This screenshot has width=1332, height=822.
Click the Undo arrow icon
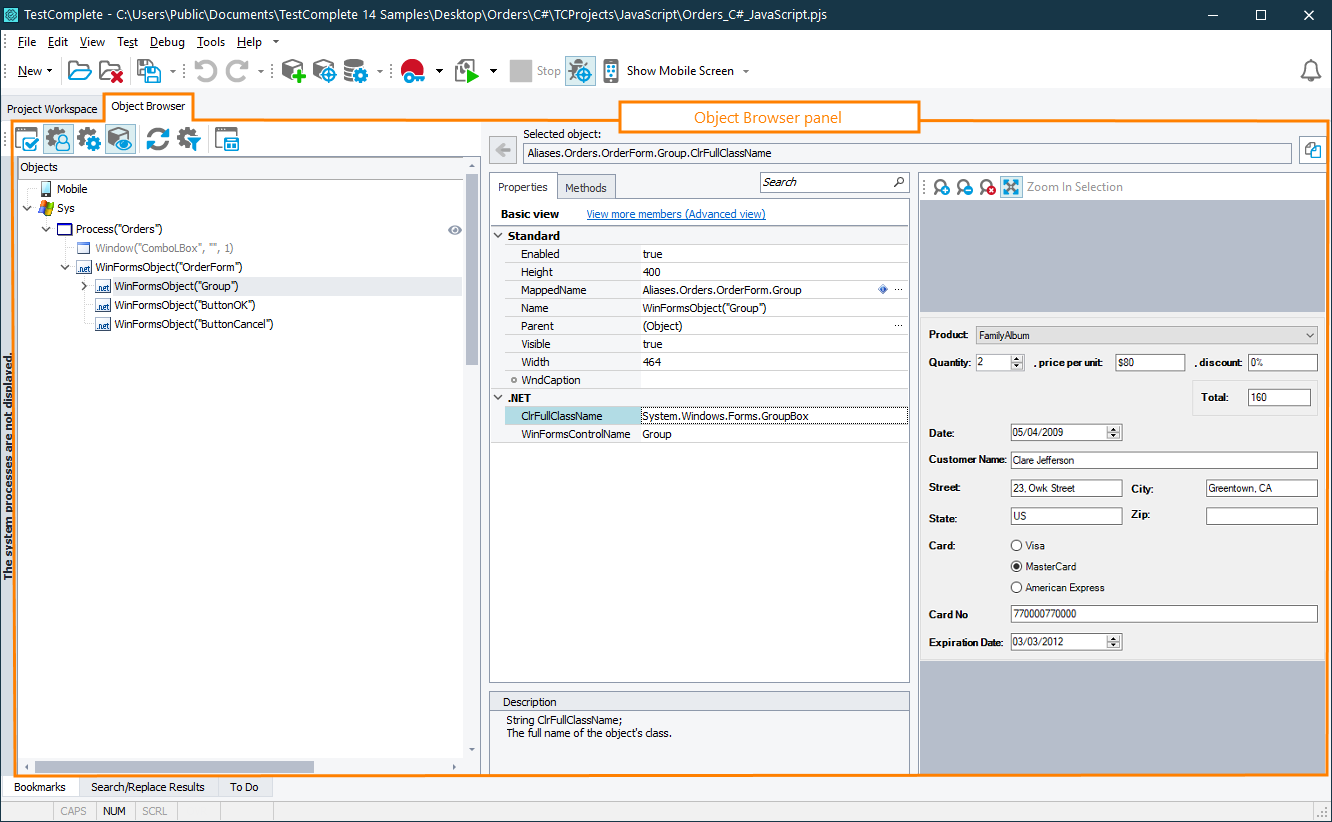(206, 71)
